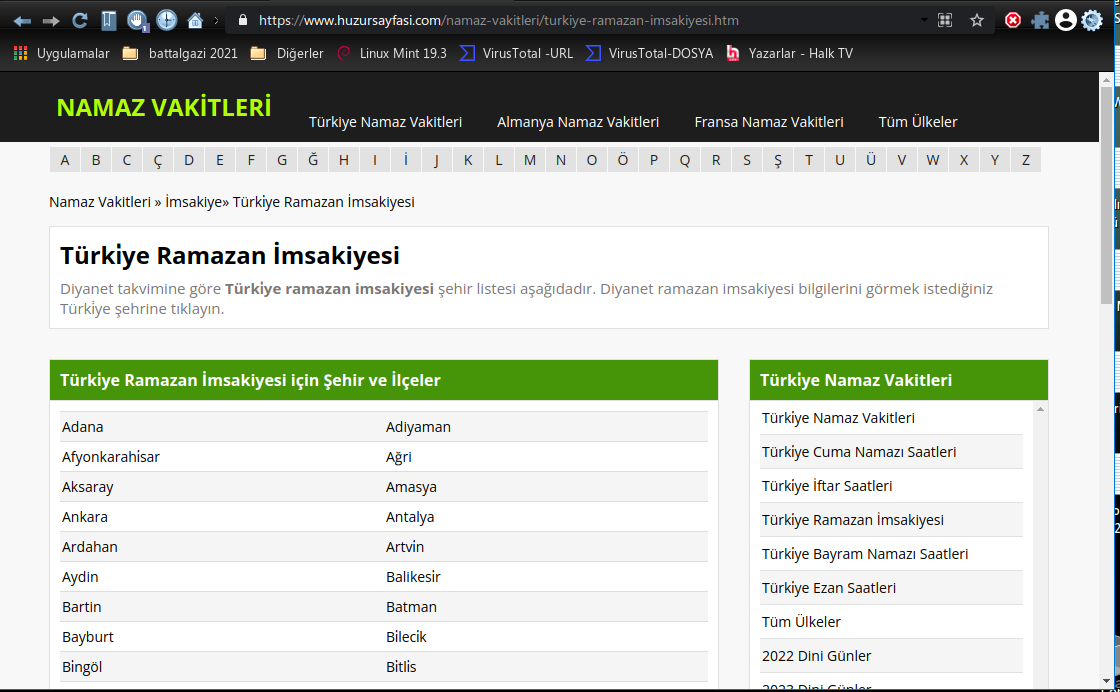Open the QR code grid icon in address bar
Image resolution: width=1120 pixels, height=692 pixels.
[945, 20]
